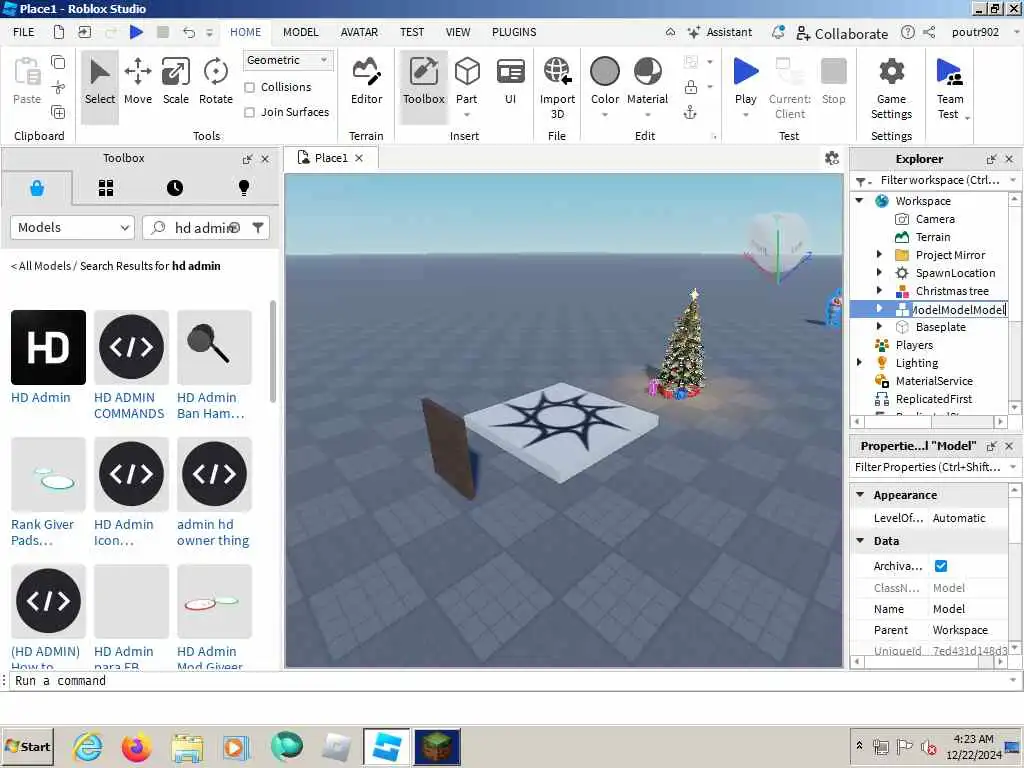Insert a Part

point(467,81)
